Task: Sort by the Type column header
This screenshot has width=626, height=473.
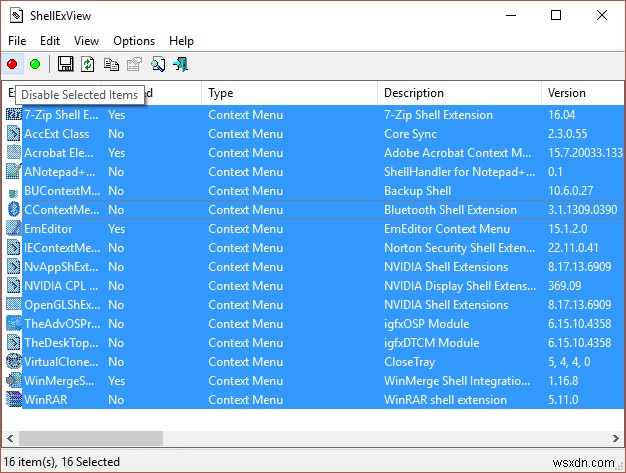Action: click(289, 93)
